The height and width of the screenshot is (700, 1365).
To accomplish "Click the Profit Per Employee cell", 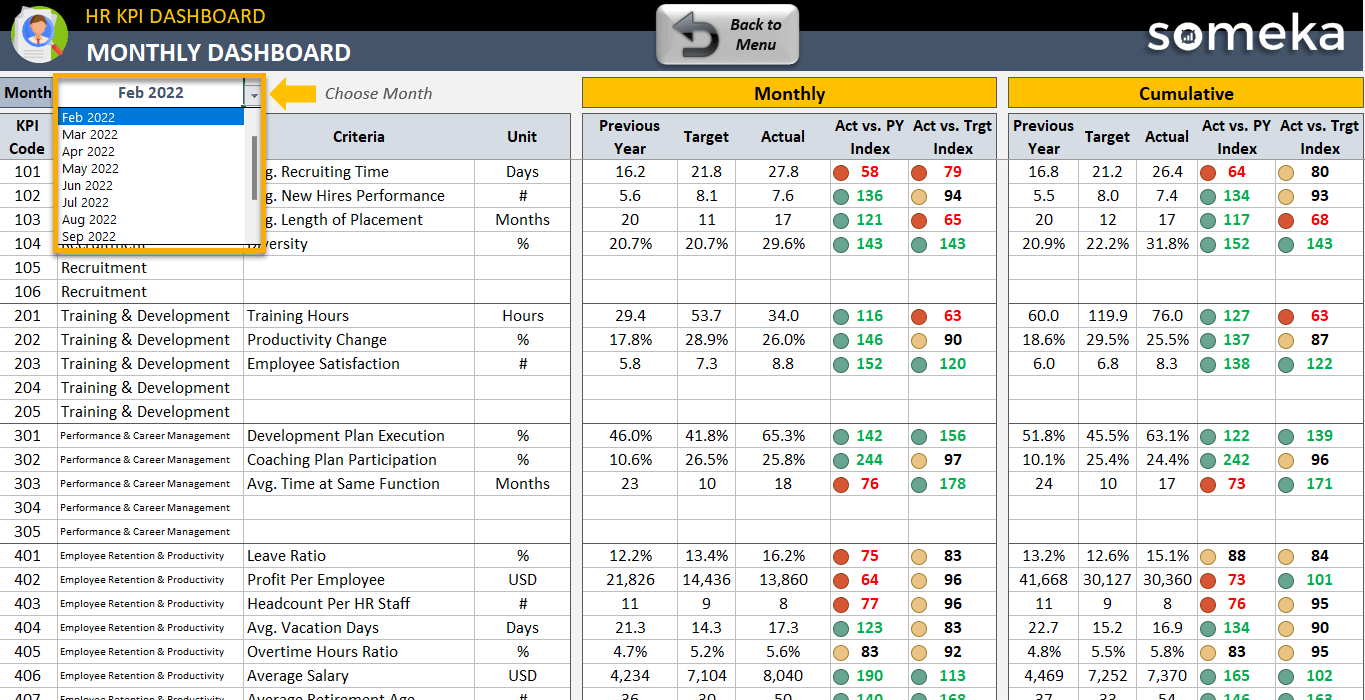I will 359,580.
